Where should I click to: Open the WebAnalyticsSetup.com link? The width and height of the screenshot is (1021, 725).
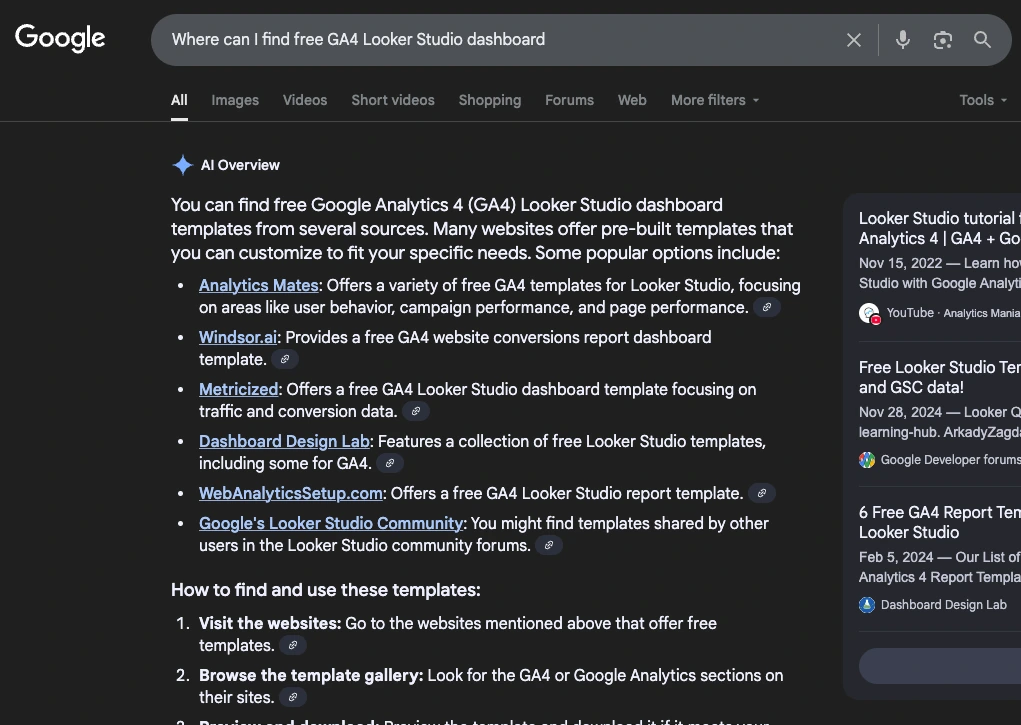point(290,494)
